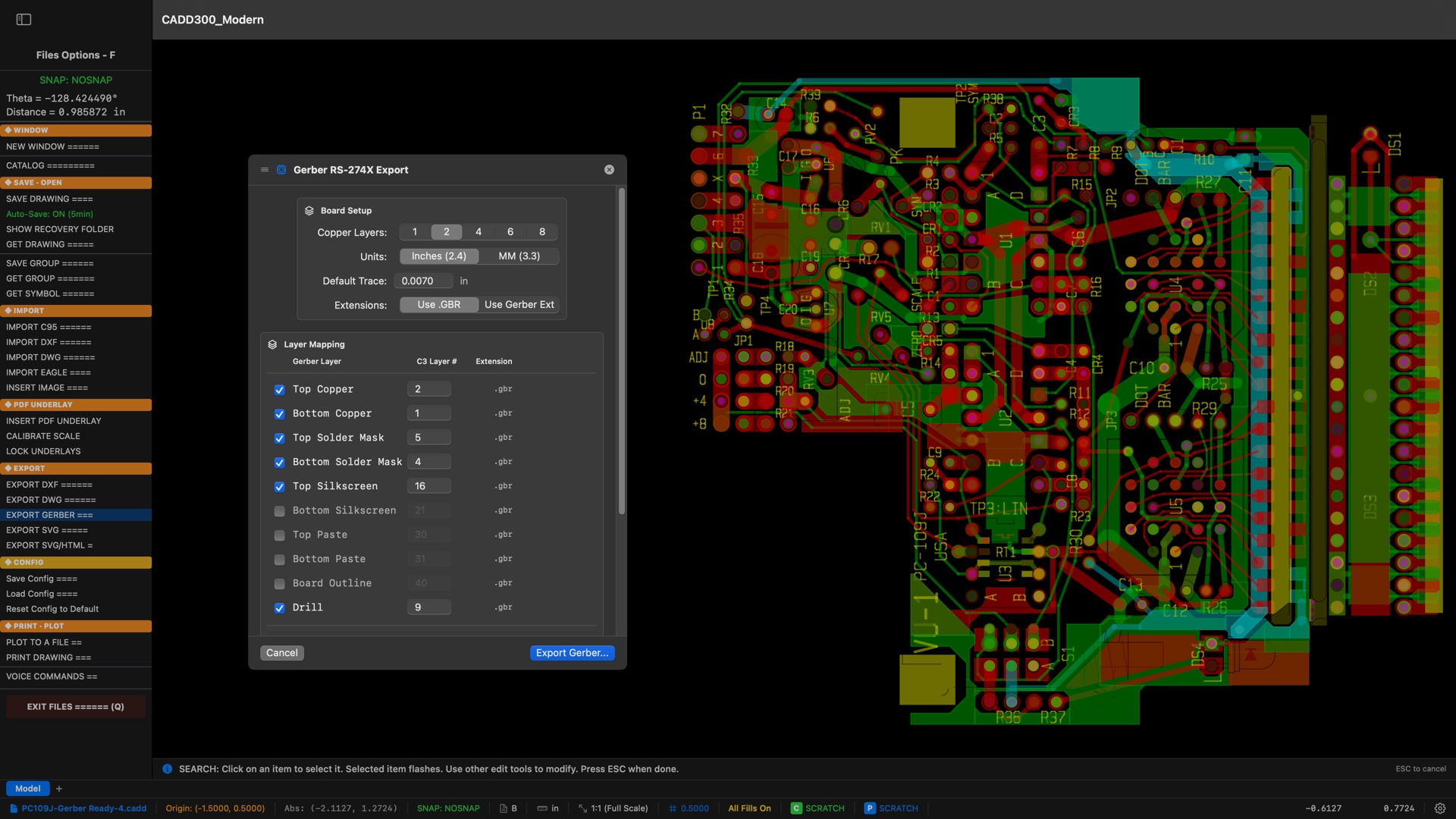Click EXIT FILES (Q) button
The width and height of the screenshot is (1456, 819).
(x=76, y=707)
